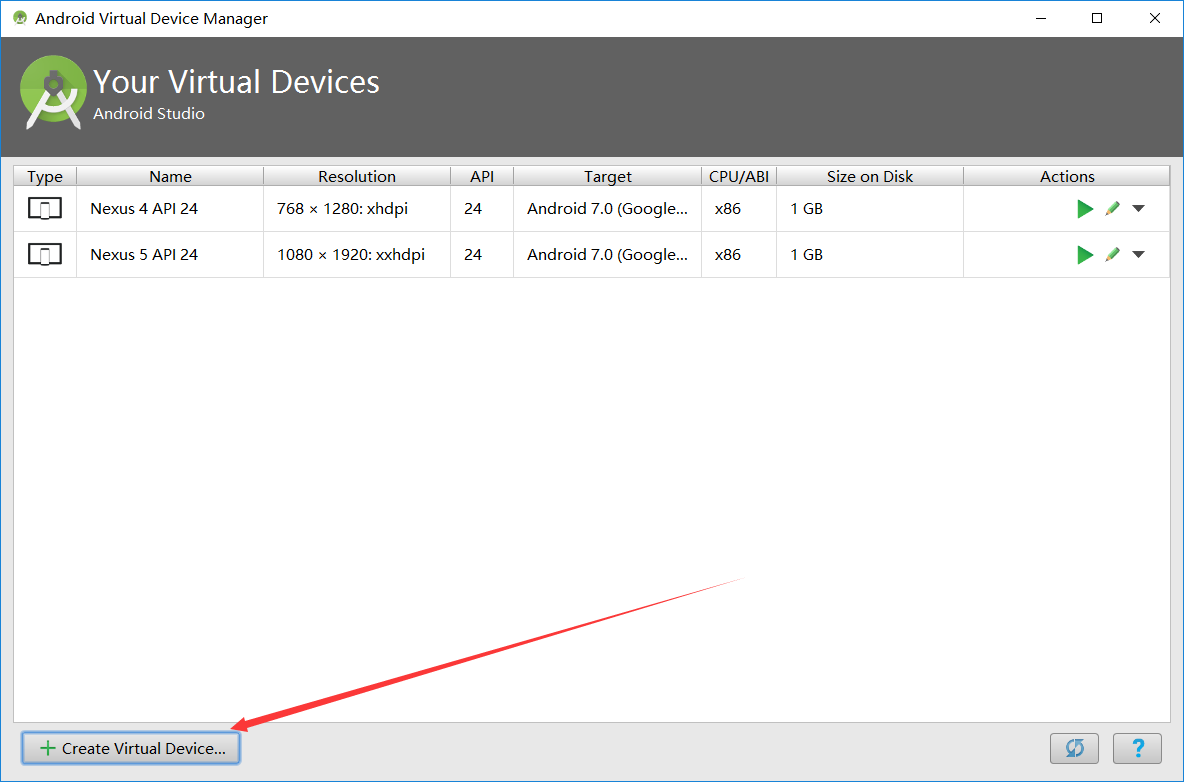The image size is (1184, 782).
Task: Close the AVD Manager window
Action: pos(1155,18)
